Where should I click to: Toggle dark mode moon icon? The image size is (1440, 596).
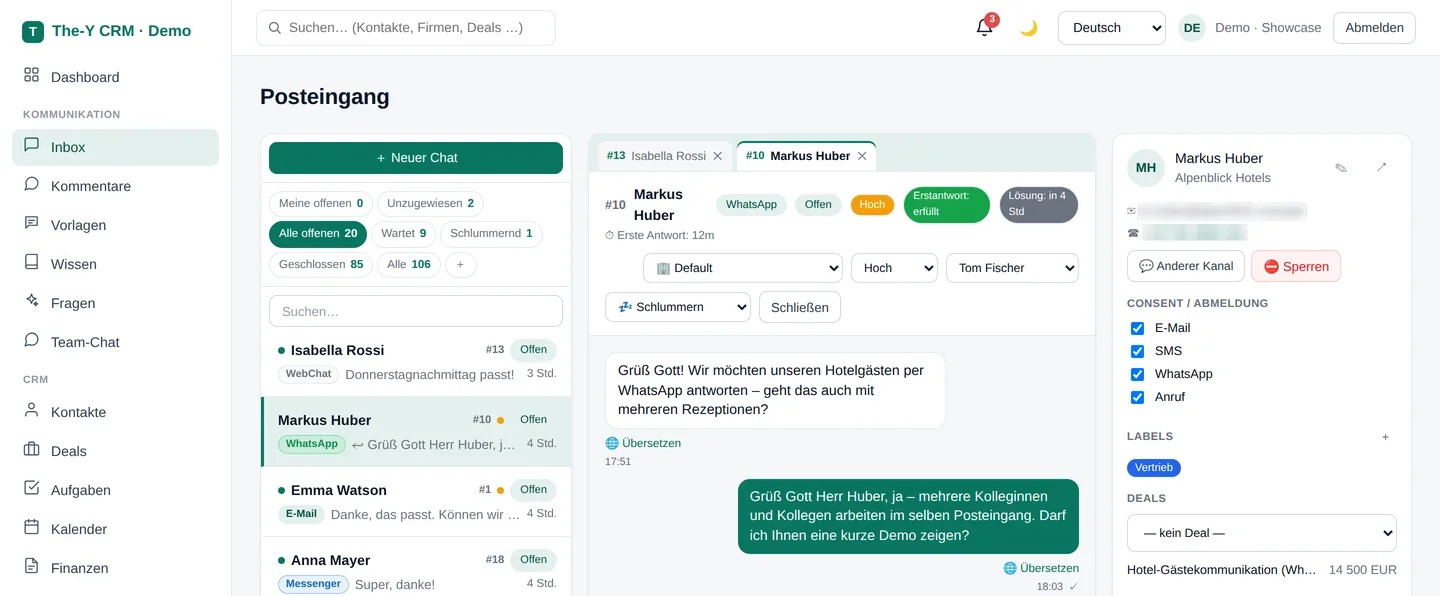(x=1029, y=28)
